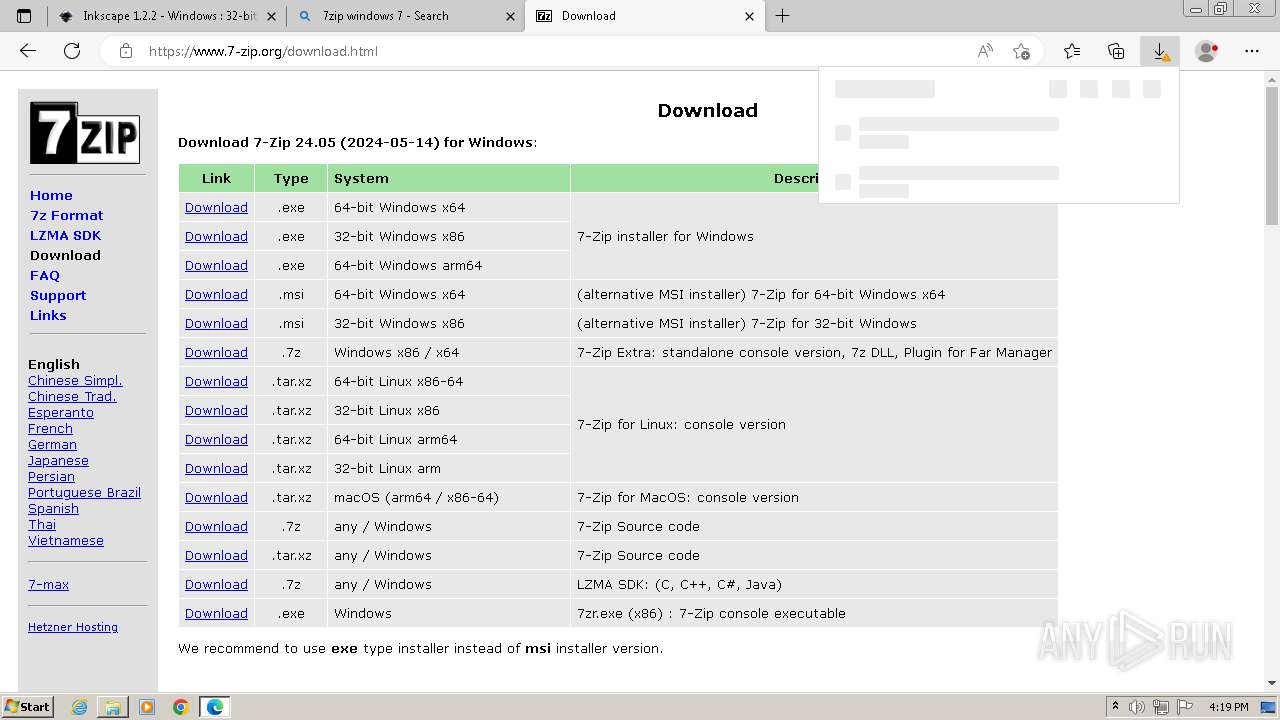Open tab actions menu icon
This screenshot has width=1280, height=720.
(24, 16)
